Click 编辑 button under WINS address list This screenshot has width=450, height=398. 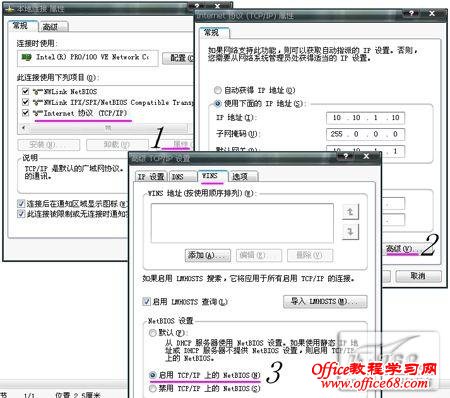(x=259, y=255)
